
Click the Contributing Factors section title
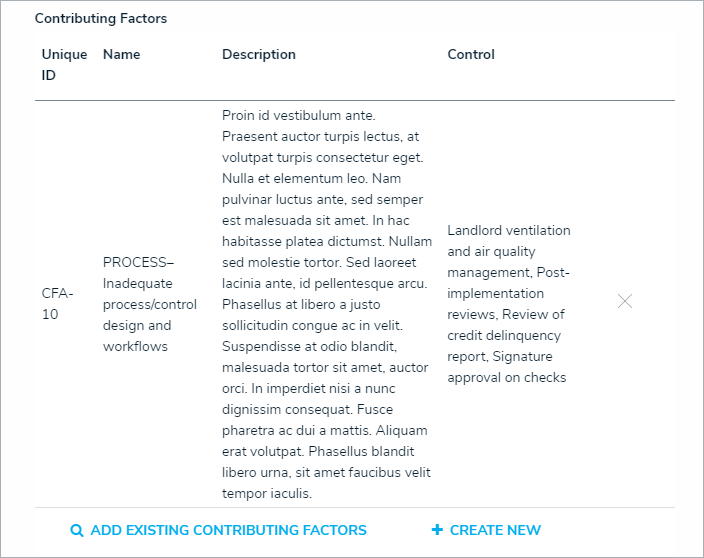point(101,19)
